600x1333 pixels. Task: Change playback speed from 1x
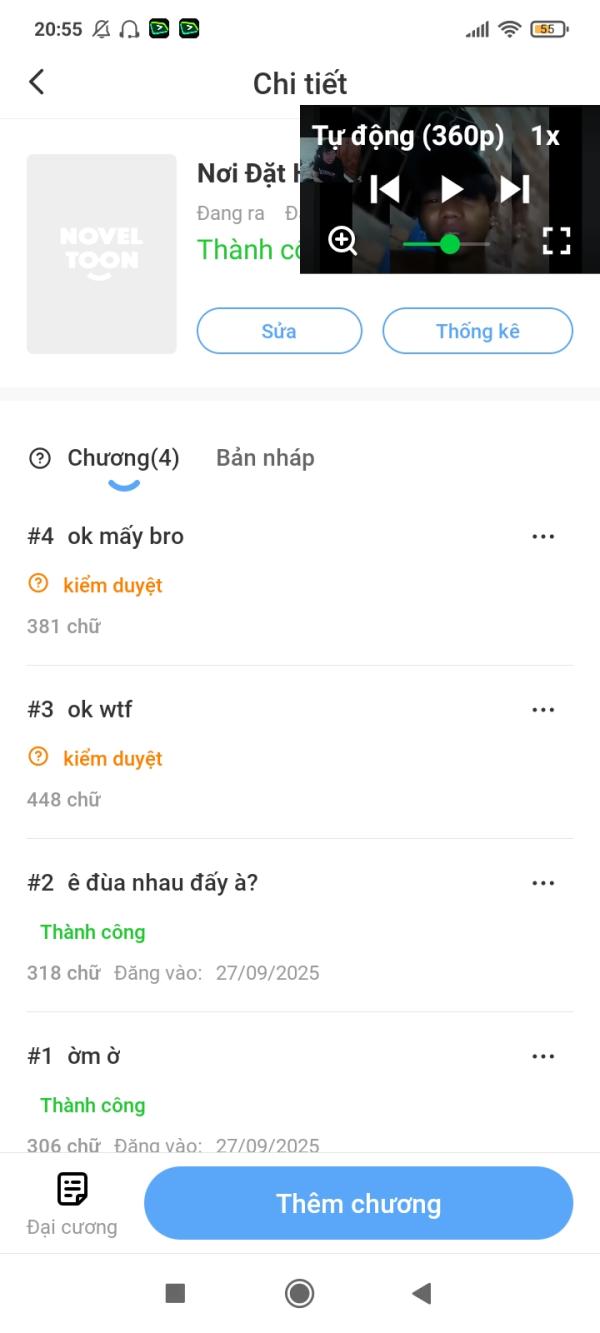(545, 136)
